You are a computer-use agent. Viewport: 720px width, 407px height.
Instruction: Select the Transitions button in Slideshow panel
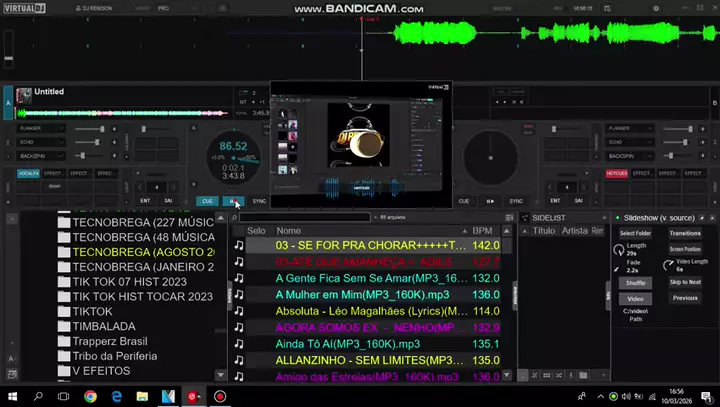click(685, 233)
